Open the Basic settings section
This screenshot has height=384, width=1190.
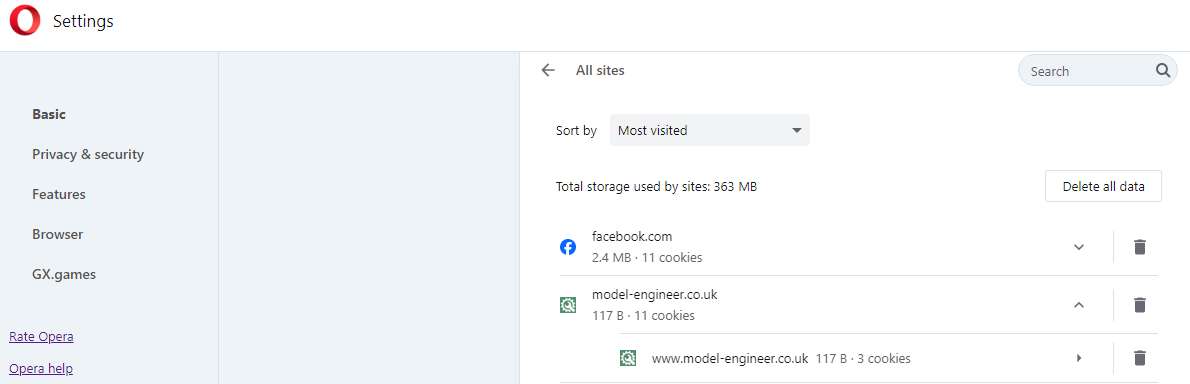click(x=49, y=115)
